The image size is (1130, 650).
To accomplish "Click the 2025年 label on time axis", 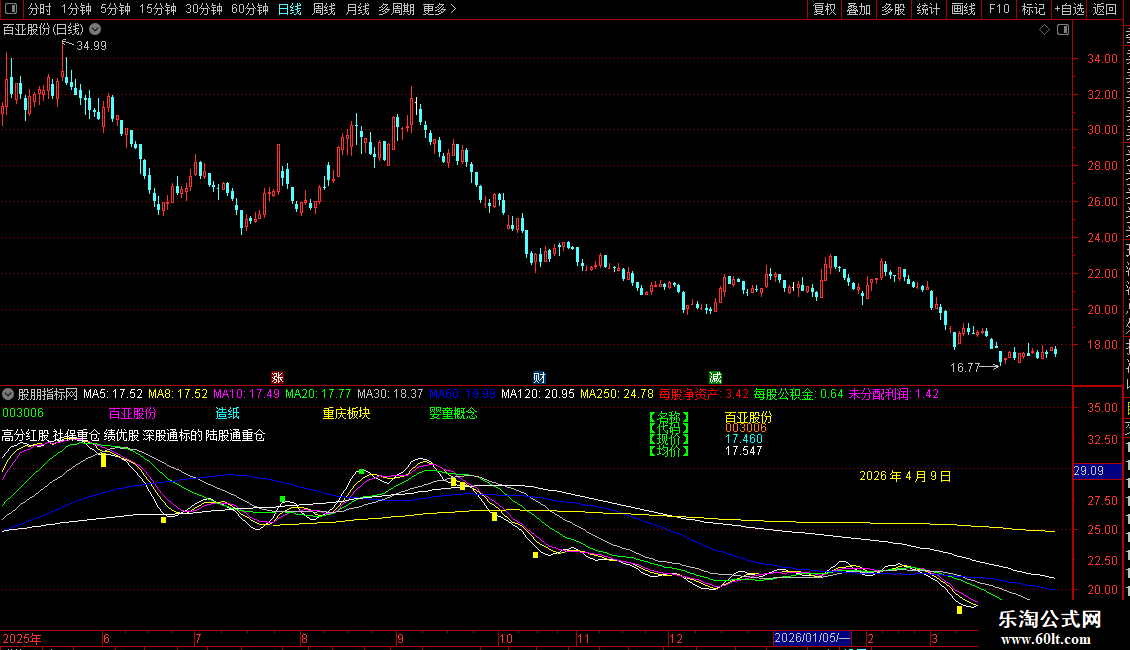I will pos(22,639).
